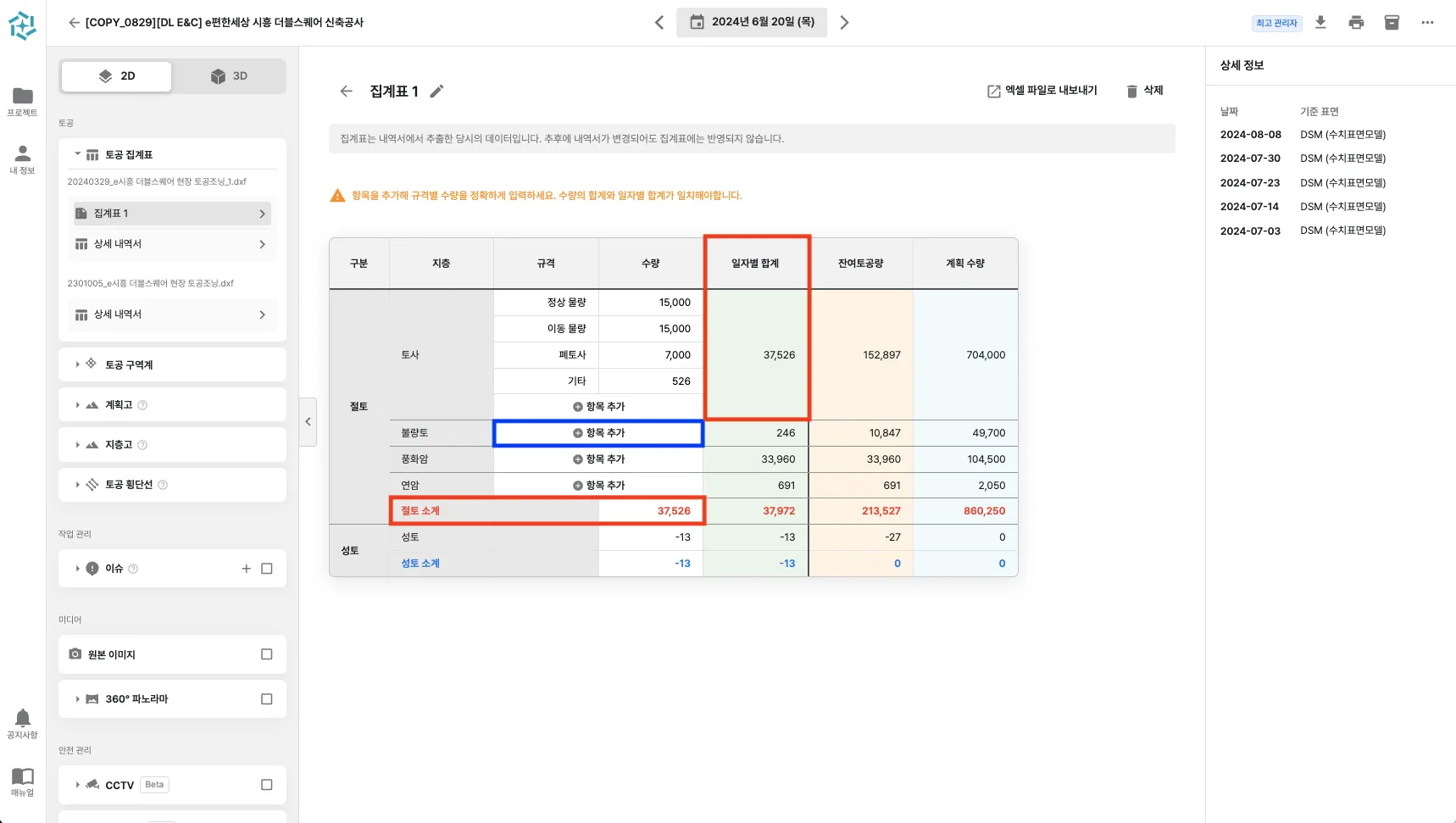Image resolution: width=1456 pixels, height=823 pixels.
Task: Open 상세 내역서 under 20240329 dxf file
Action: coord(172,244)
